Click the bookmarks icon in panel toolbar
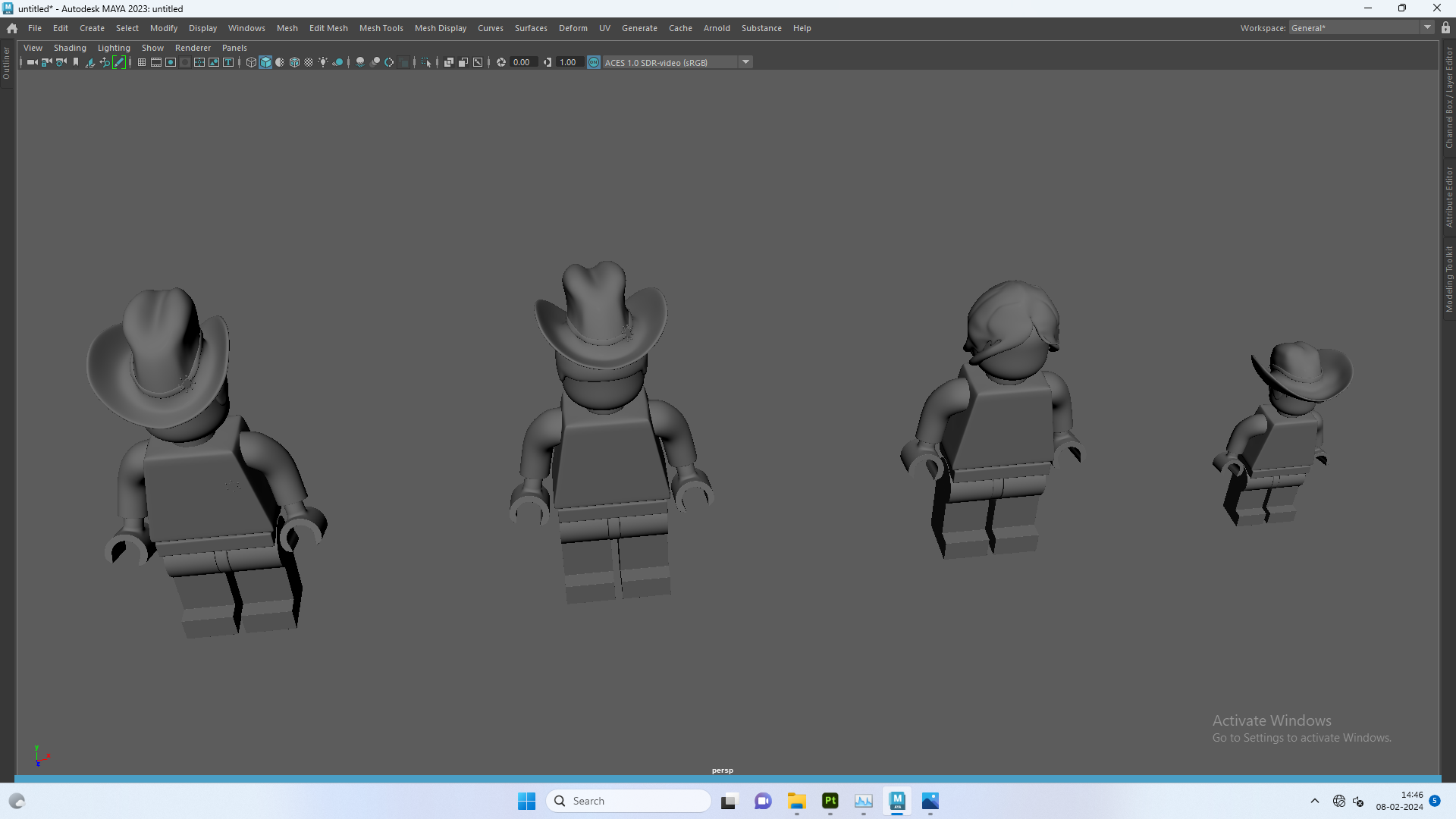This screenshot has width=1456, height=819. (x=76, y=62)
